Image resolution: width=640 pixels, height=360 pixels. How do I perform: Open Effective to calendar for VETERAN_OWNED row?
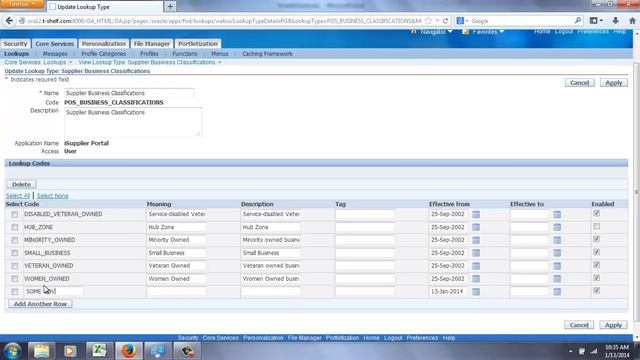[557, 266]
